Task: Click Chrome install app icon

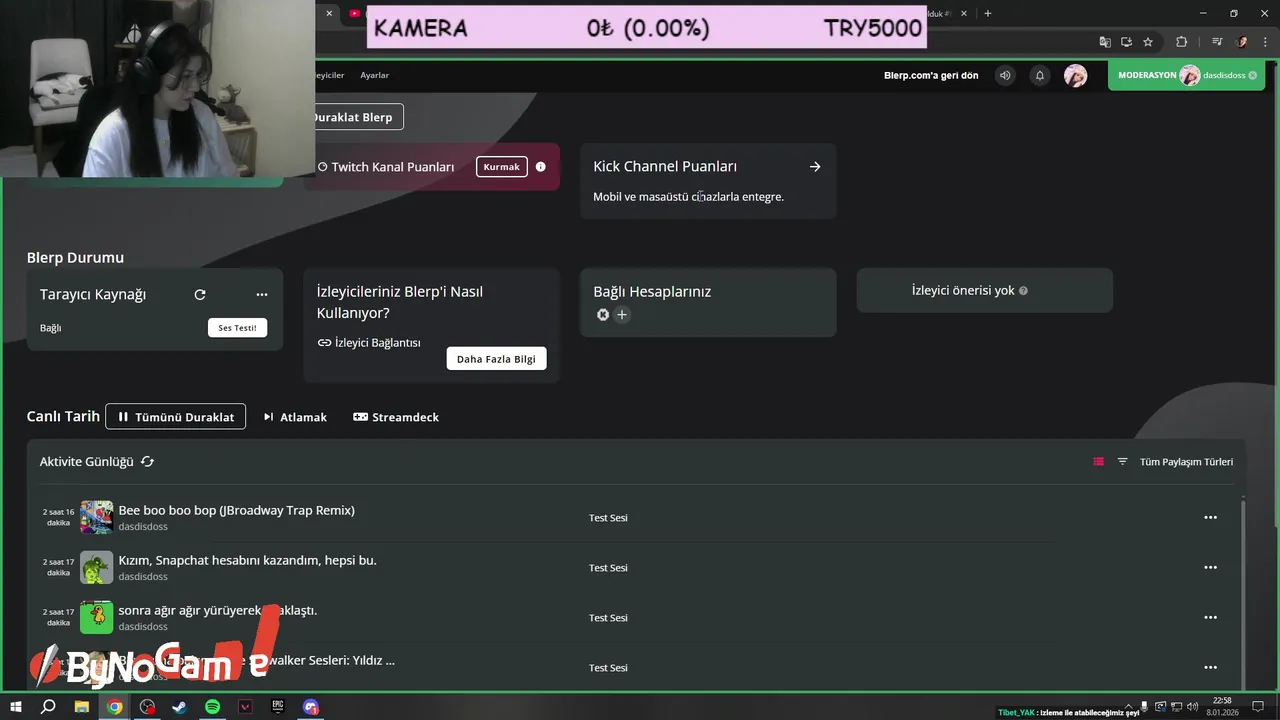Action: [1126, 42]
